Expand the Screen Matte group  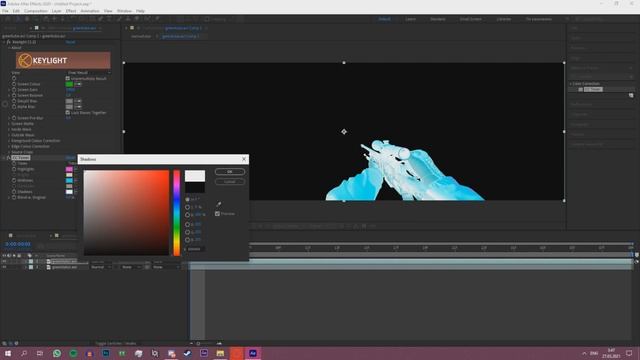pyautogui.click(x=9, y=124)
